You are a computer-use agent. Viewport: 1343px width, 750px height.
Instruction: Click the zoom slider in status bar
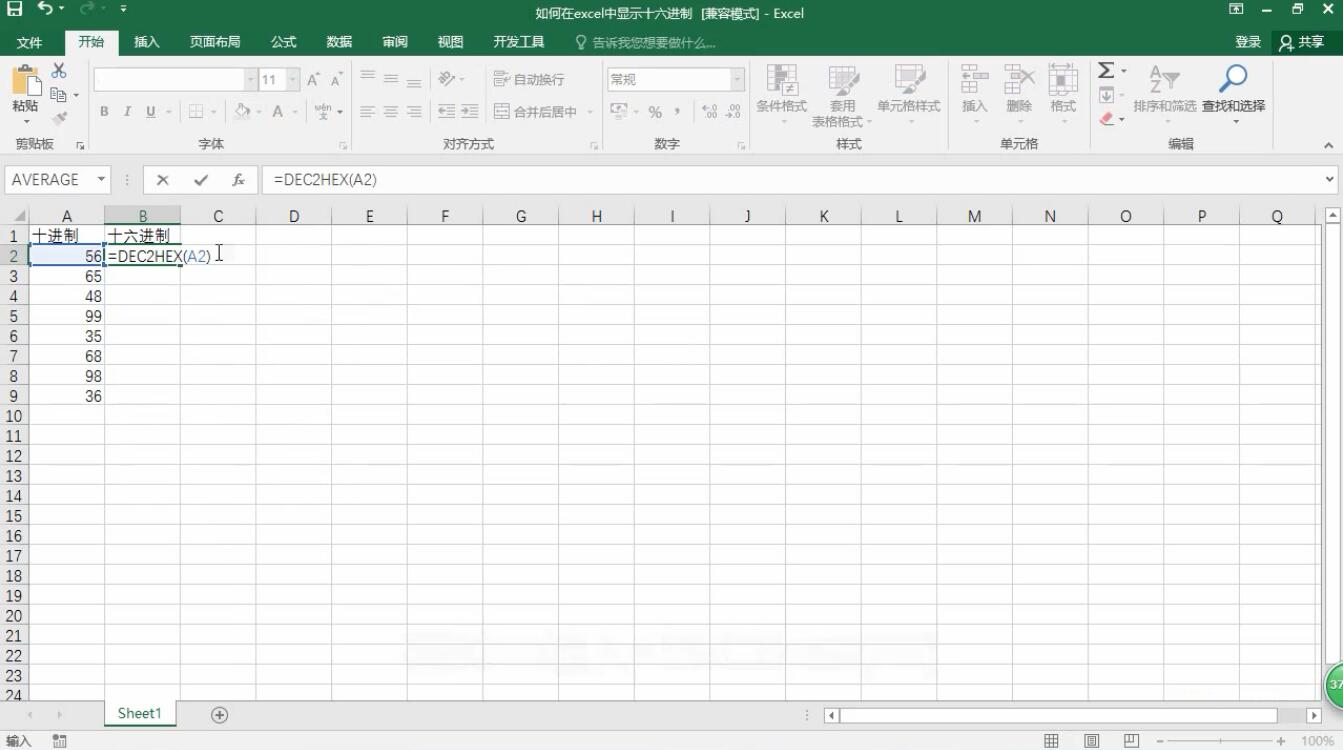(1219, 741)
